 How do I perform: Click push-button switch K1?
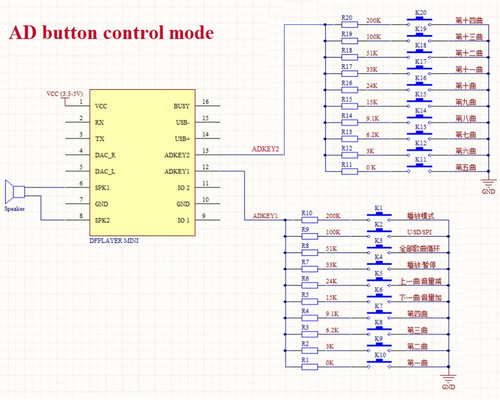coord(379,217)
